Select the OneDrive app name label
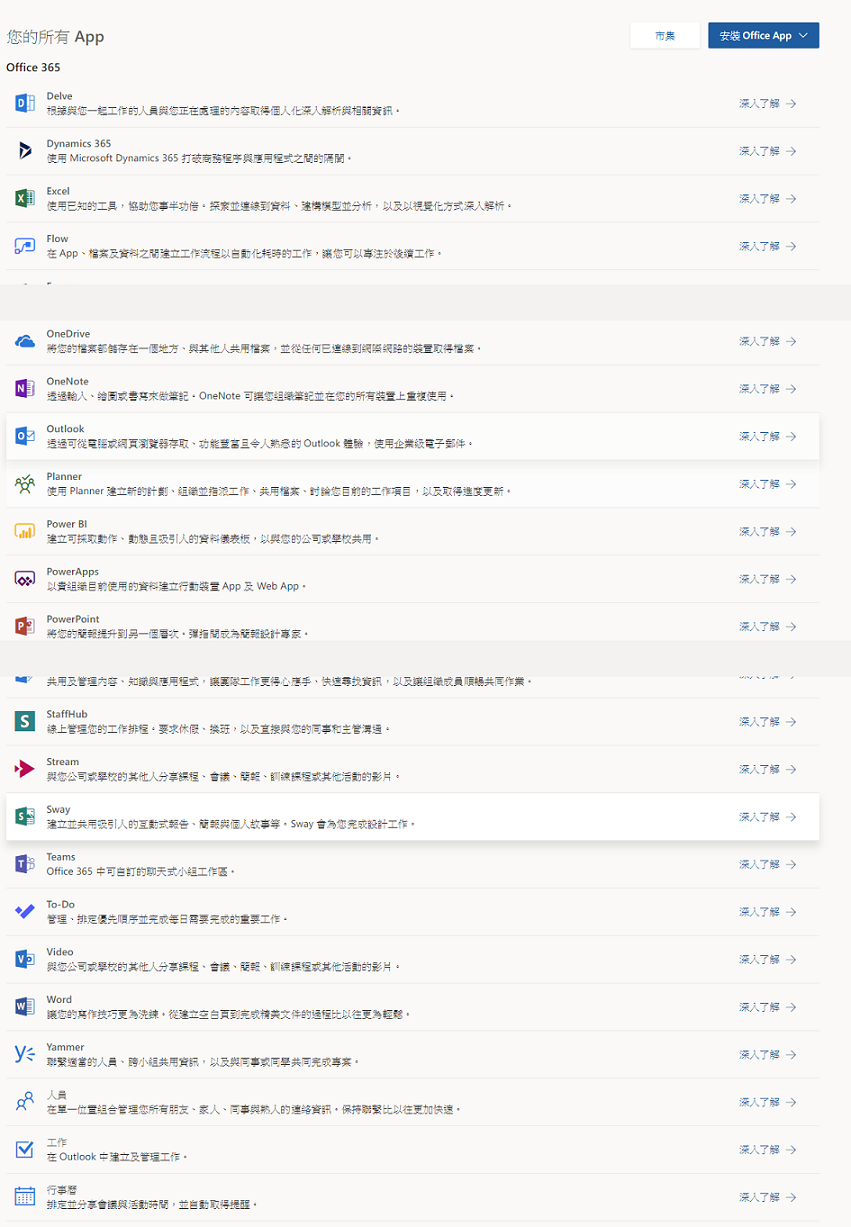The image size is (851, 1227). tap(68, 334)
